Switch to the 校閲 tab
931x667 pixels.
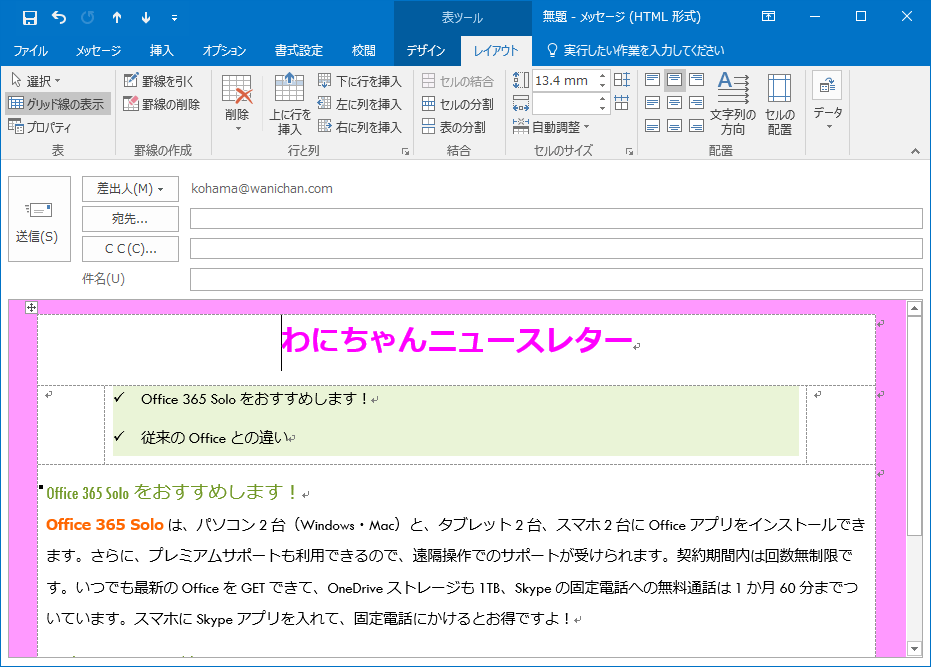[x=363, y=51]
